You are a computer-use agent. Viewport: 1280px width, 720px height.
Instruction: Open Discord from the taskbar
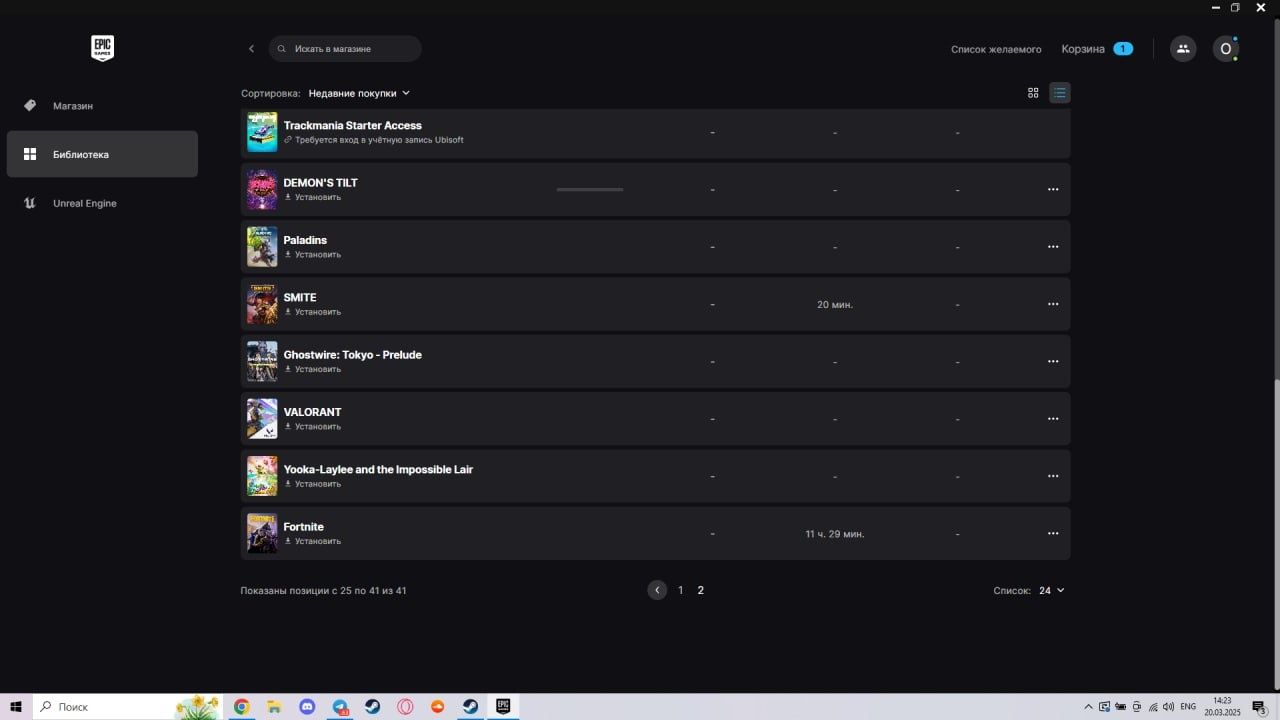307,707
